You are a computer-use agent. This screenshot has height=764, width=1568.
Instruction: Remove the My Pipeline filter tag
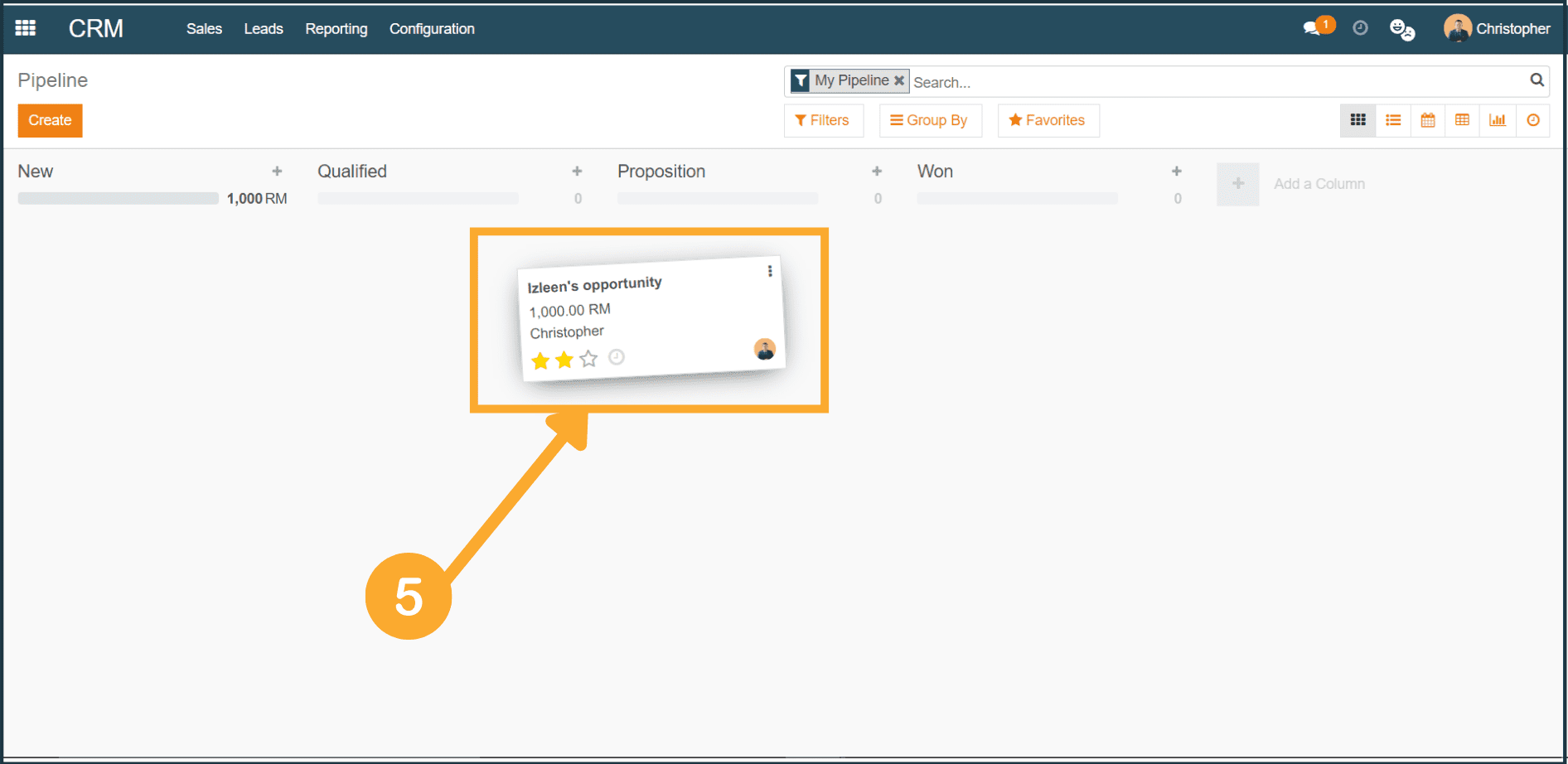pyautogui.click(x=899, y=80)
